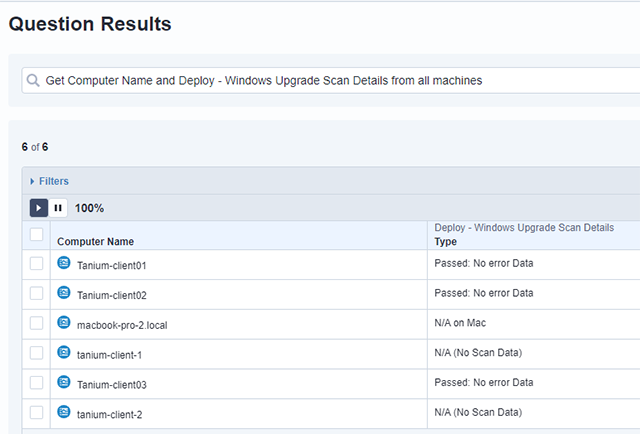The image size is (640, 434).
Task: Click the computer icon beside Tanium-client01
Action: coord(64,263)
